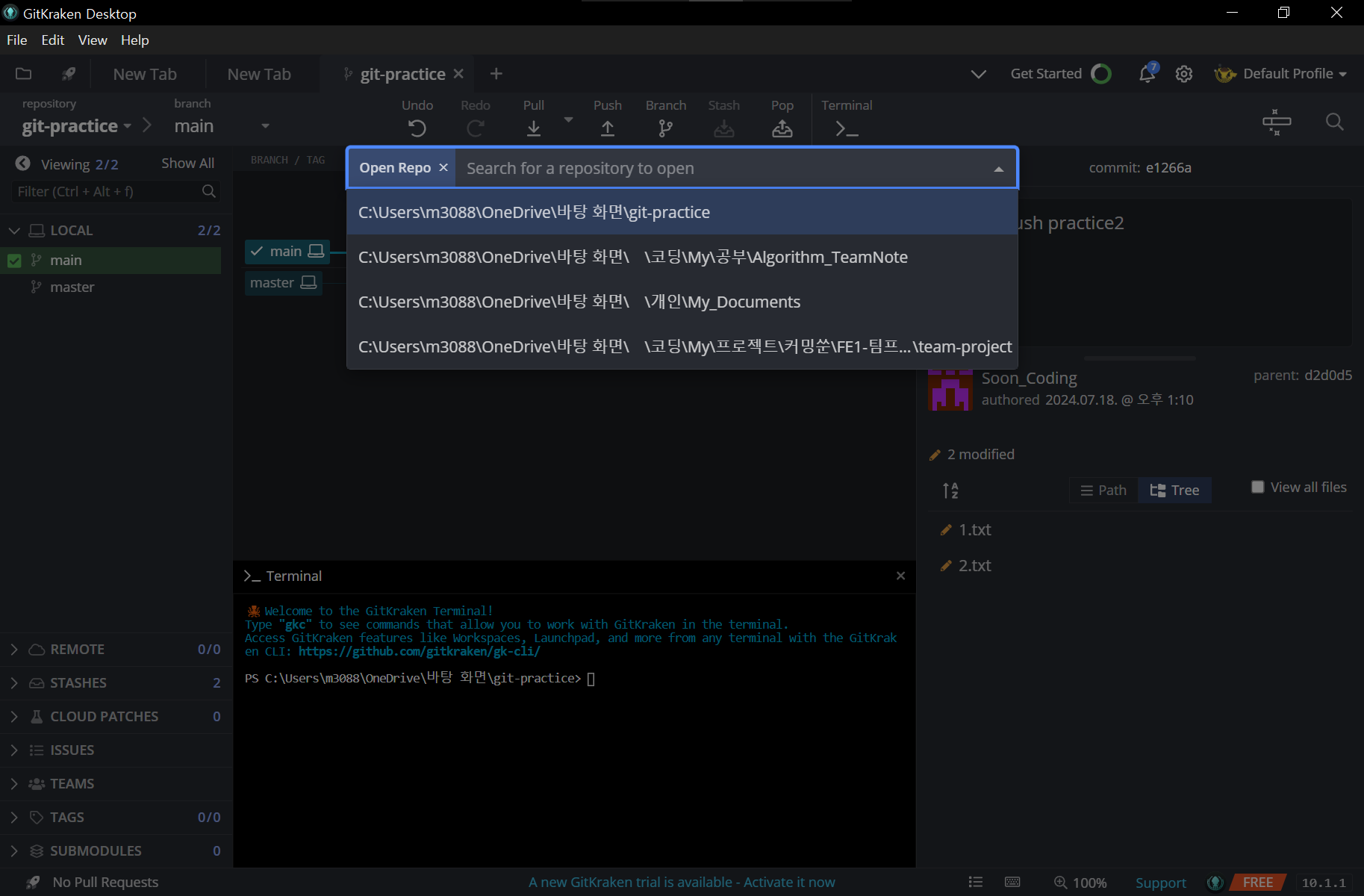Expand the STASHES section
This screenshot has height=896, width=1364.
14,683
